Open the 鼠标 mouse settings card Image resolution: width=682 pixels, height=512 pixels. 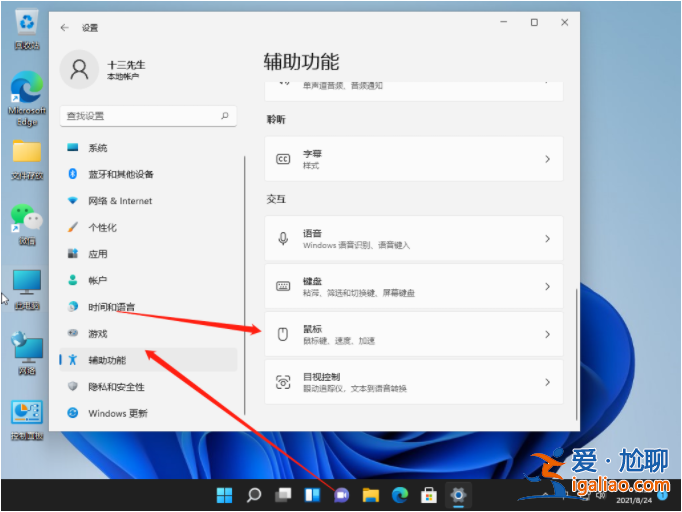[414, 335]
